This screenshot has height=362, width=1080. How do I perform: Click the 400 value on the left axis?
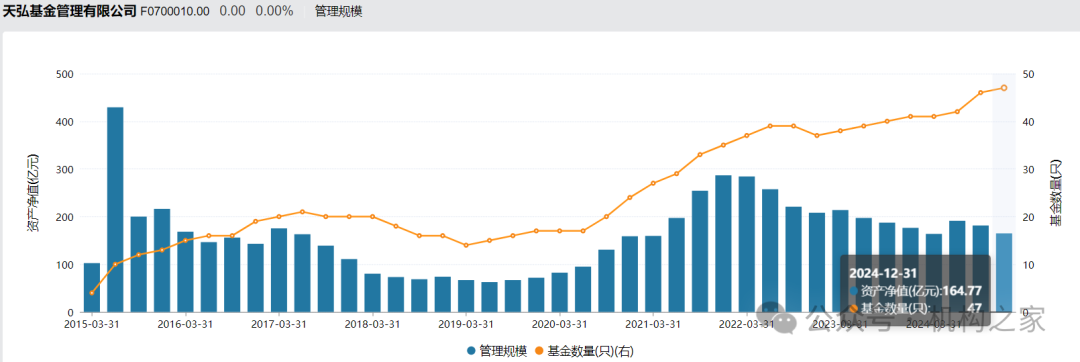click(65, 122)
